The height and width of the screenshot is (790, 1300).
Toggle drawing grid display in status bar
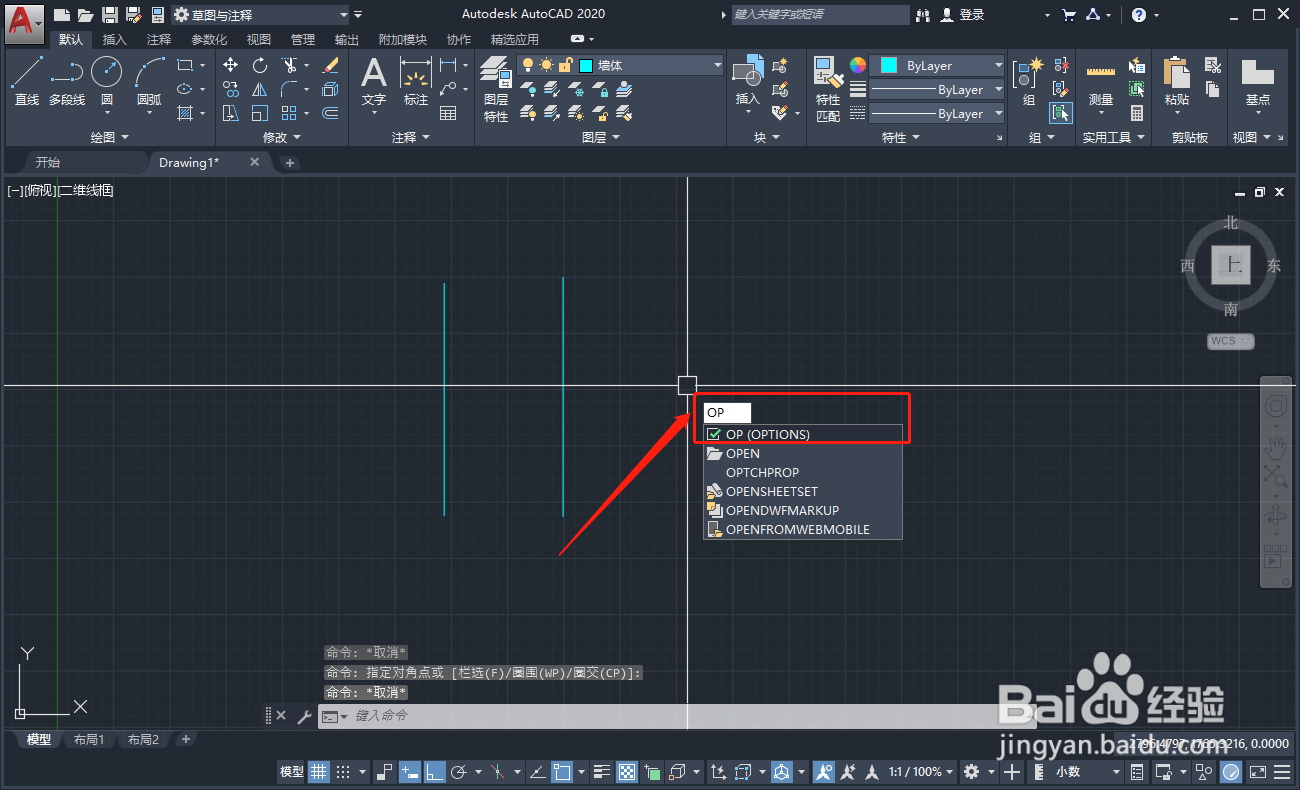[319, 771]
